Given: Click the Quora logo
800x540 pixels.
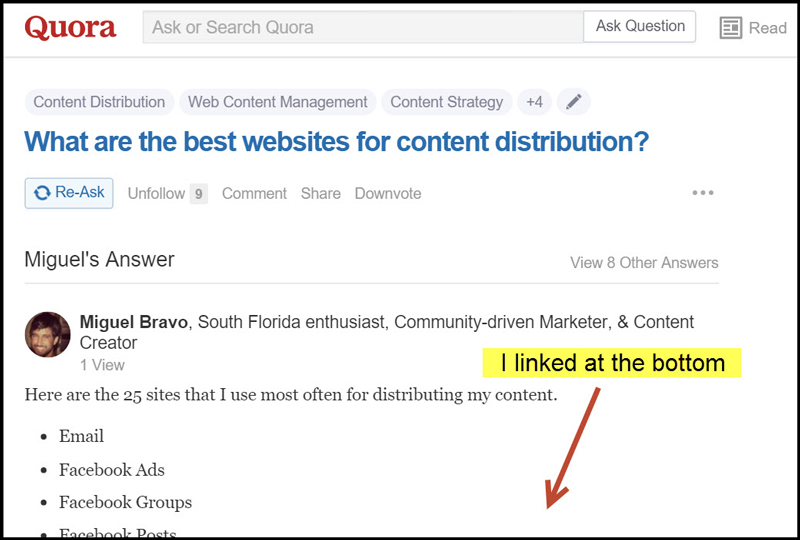Looking at the screenshot, I should click(x=70, y=28).
